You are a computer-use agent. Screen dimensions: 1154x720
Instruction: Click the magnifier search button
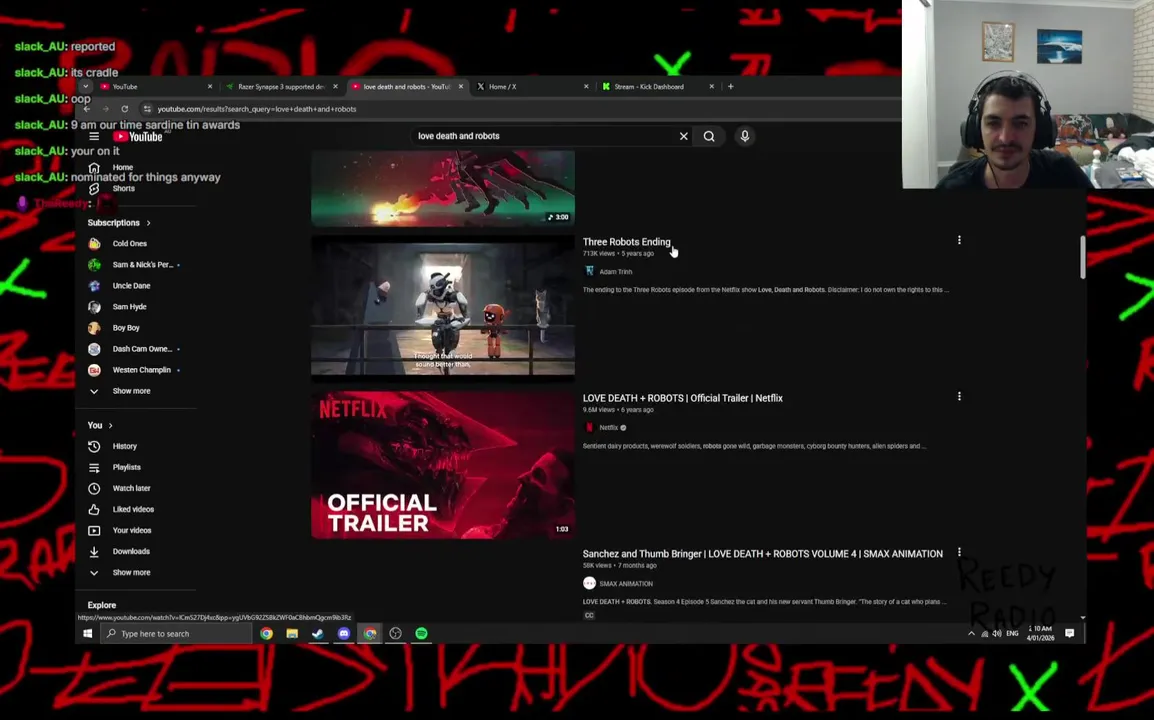click(x=709, y=136)
